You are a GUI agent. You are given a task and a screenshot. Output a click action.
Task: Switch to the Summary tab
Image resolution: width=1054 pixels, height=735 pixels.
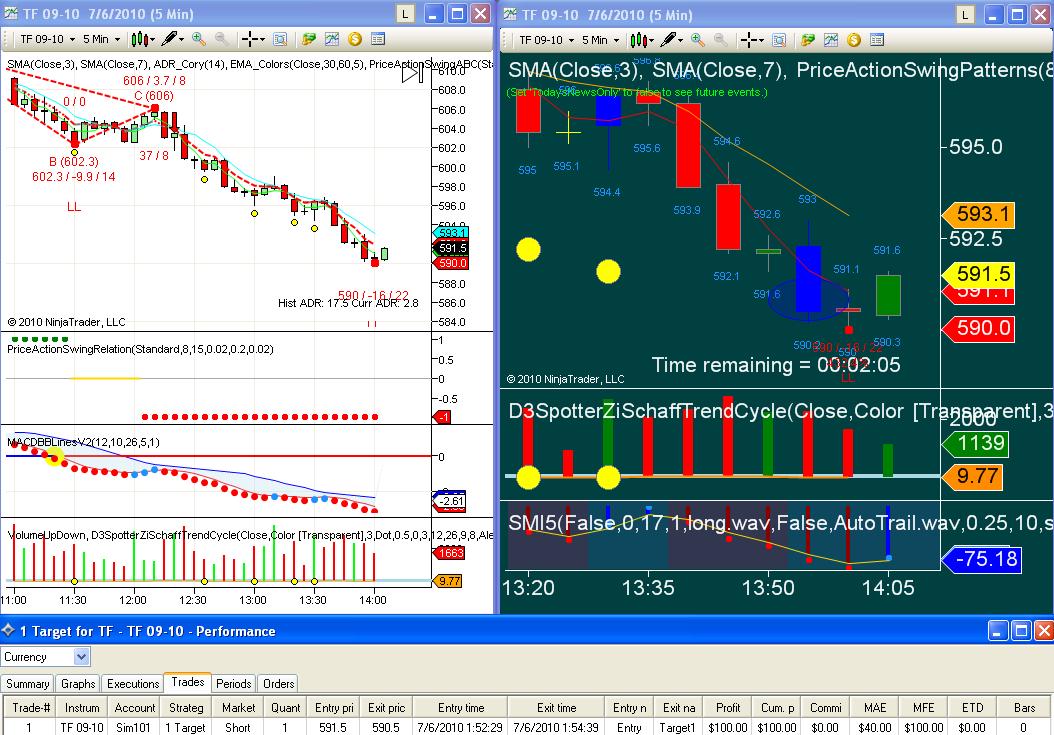(x=28, y=683)
